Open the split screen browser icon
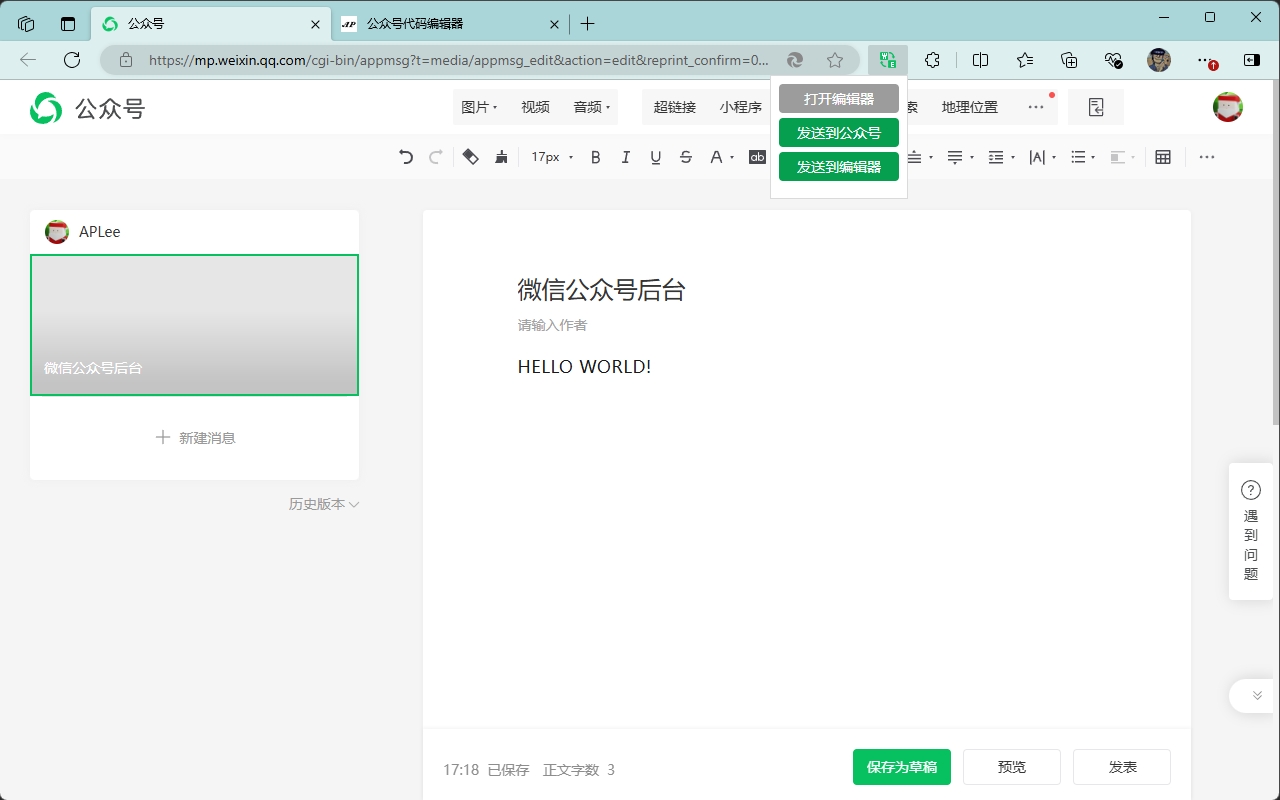This screenshot has height=800, width=1280. (980, 60)
